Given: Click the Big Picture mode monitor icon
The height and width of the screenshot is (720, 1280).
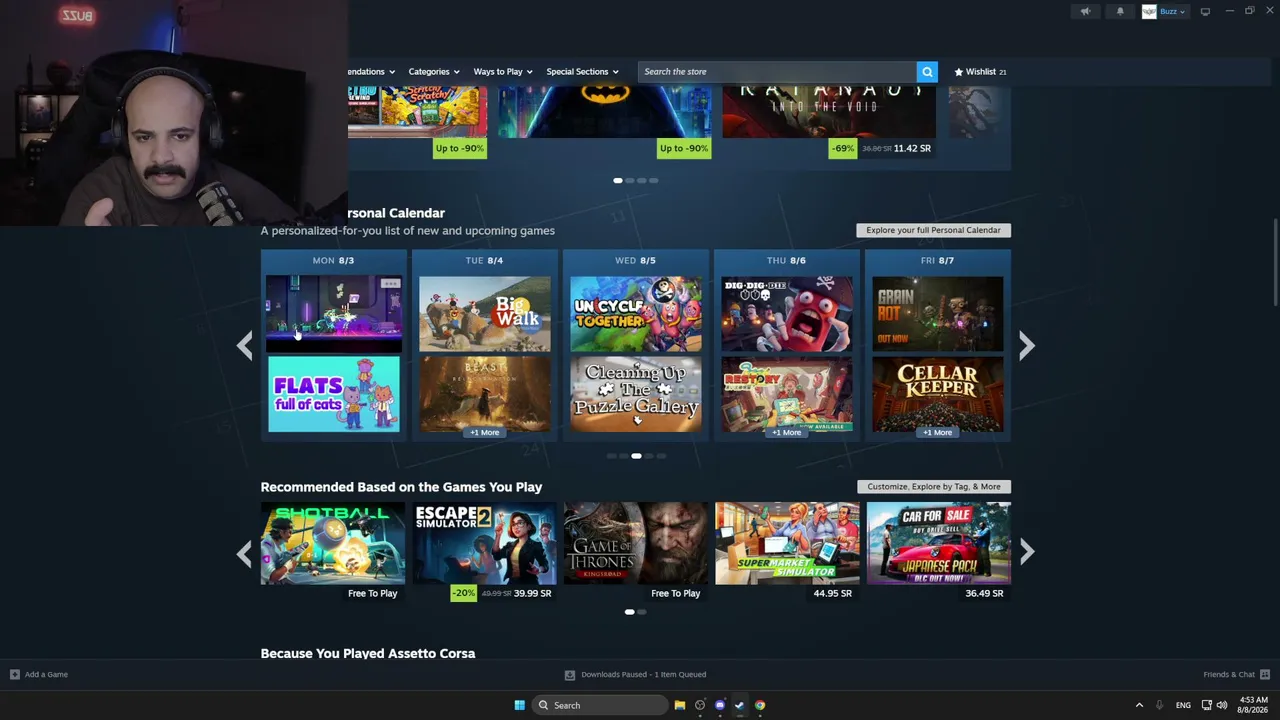Looking at the screenshot, I should [1205, 12].
